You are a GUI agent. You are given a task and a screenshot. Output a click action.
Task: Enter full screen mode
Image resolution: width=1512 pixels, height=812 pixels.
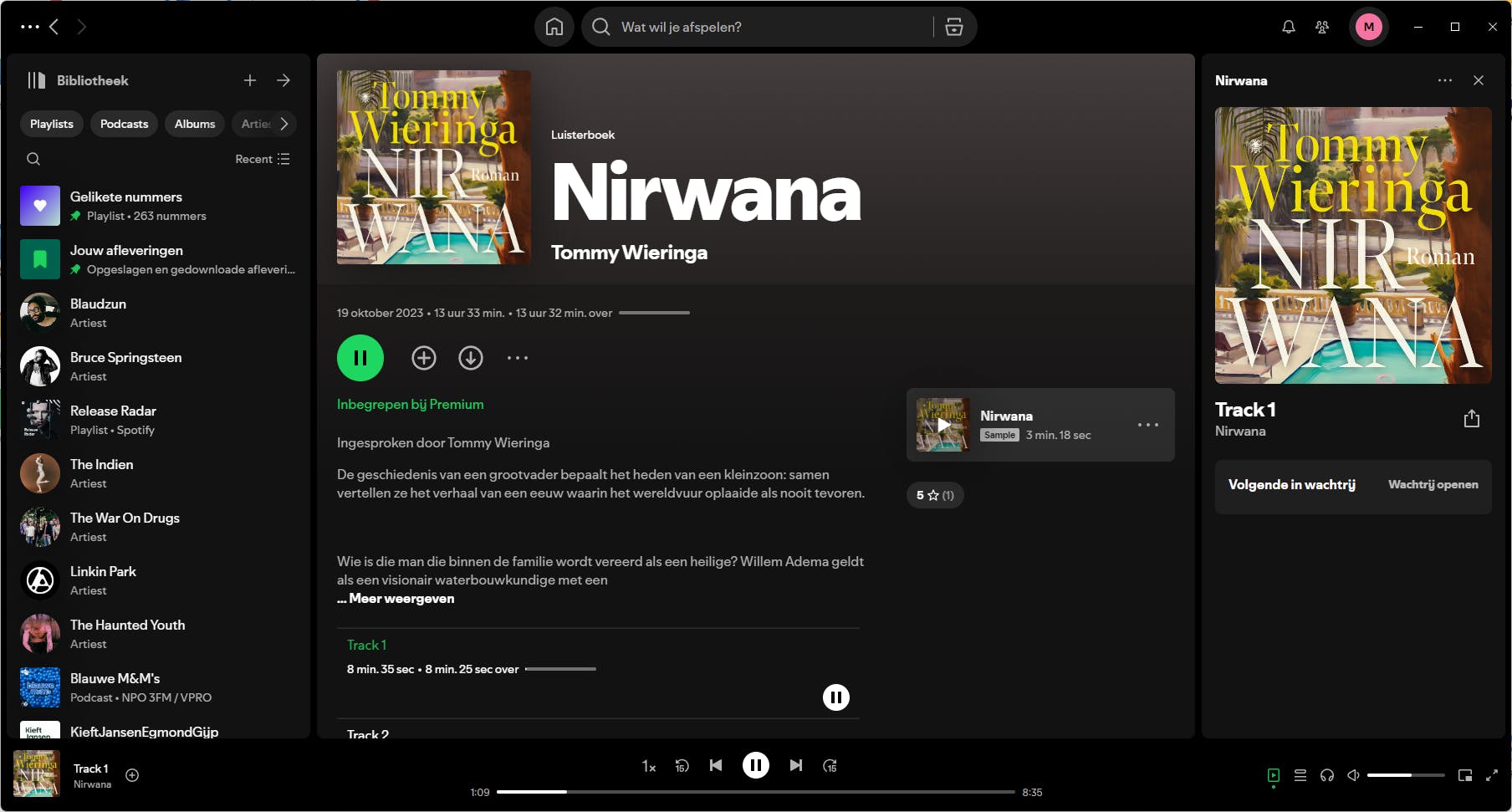(1492, 776)
